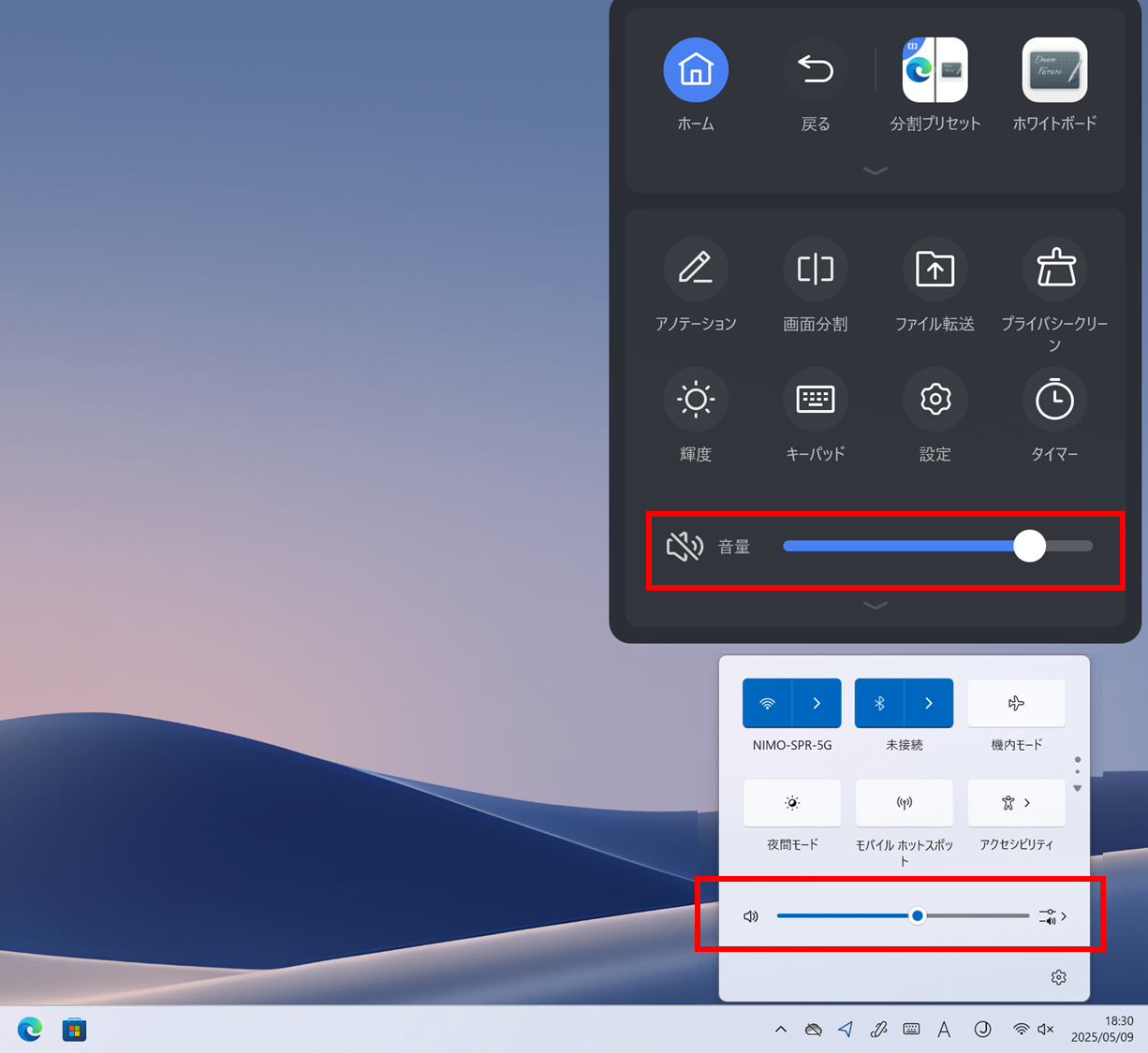
Task: Toggle Night light (夜間モード) tile
Action: pos(792,803)
